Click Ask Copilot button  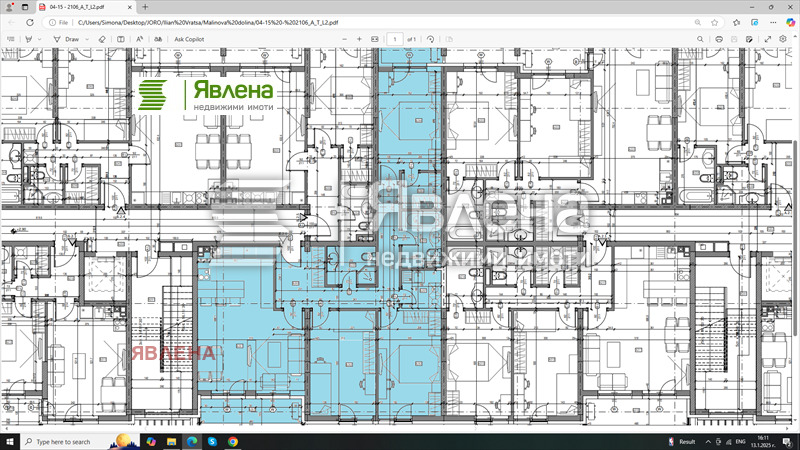pyautogui.click(x=192, y=39)
